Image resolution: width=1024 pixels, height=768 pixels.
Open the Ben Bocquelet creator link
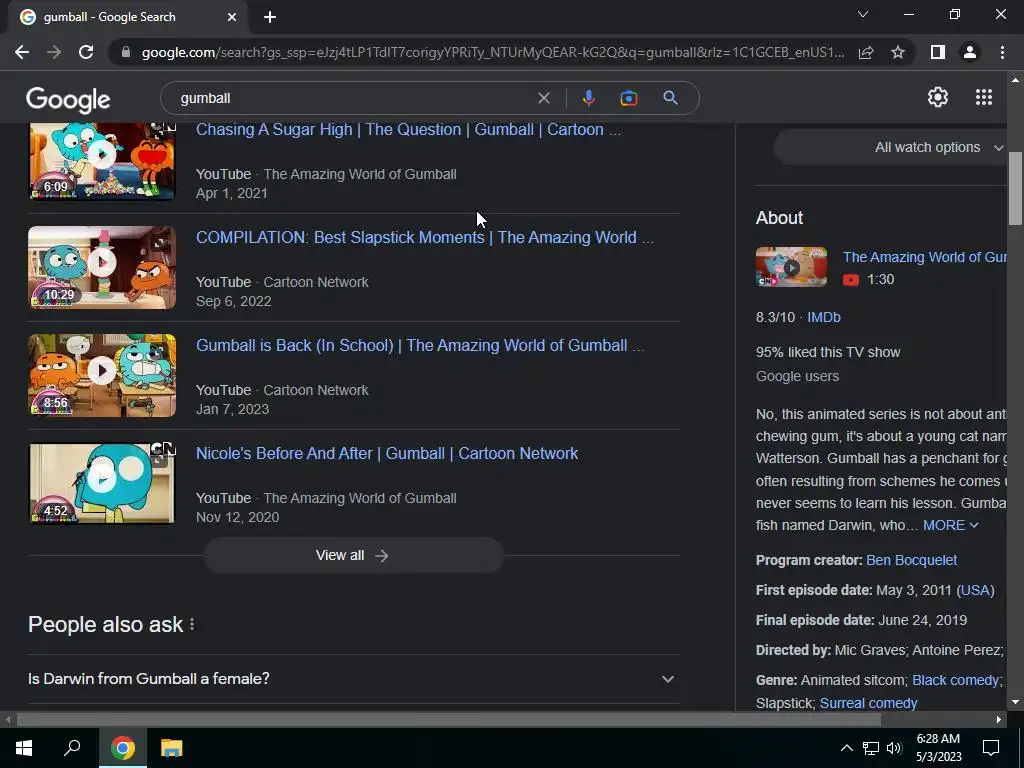click(911, 560)
